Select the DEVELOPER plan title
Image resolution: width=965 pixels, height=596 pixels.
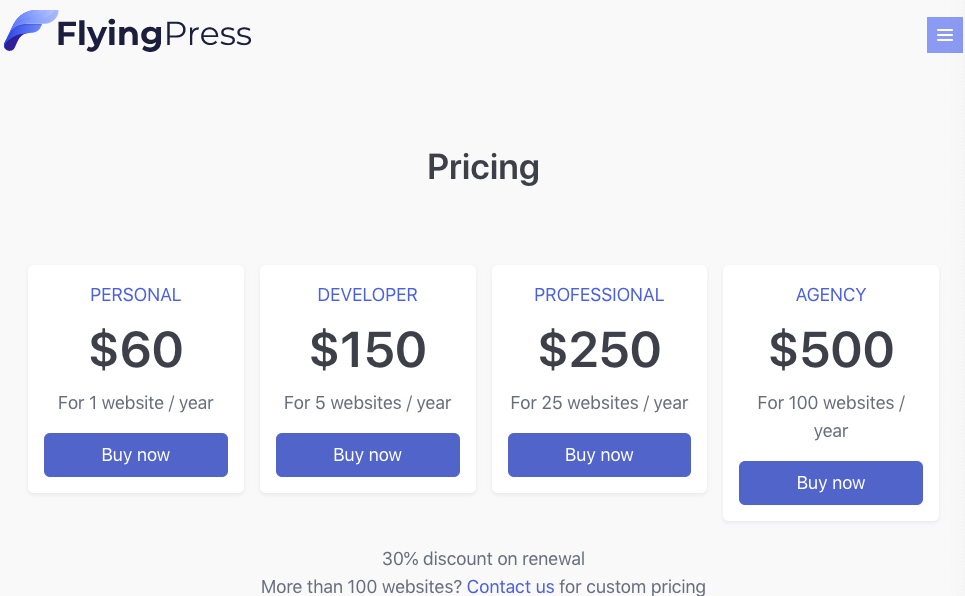click(367, 295)
